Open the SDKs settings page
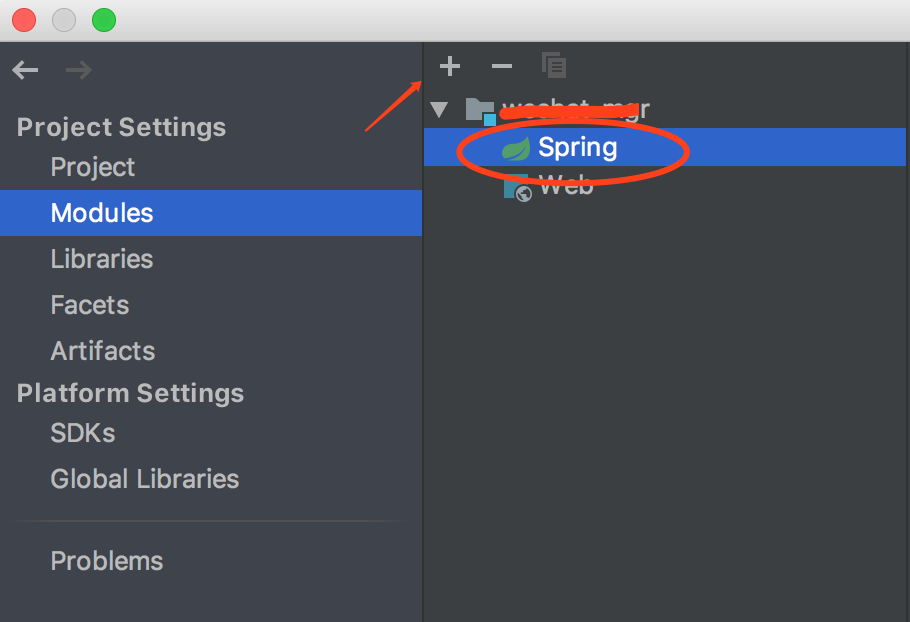The width and height of the screenshot is (910, 622). point(82,433)
